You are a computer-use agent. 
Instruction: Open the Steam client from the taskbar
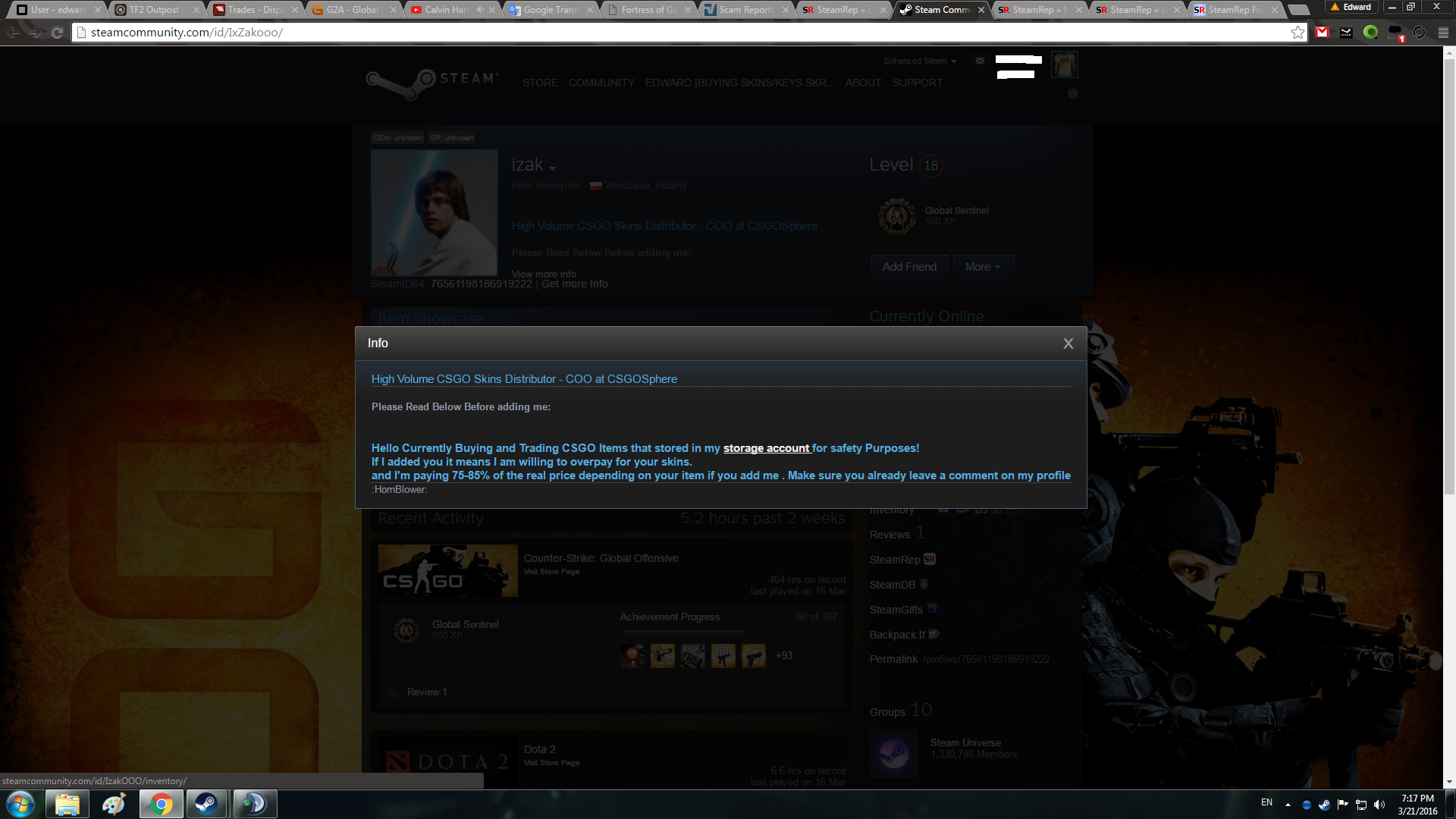coord(206,804)
